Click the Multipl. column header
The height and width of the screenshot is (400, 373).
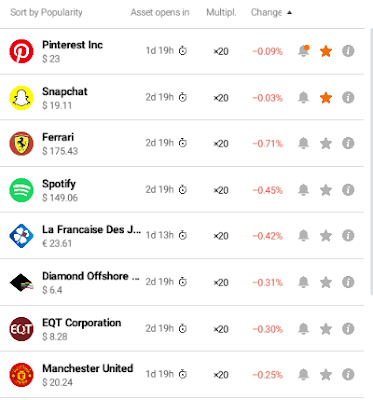click(x=221, y=13)
